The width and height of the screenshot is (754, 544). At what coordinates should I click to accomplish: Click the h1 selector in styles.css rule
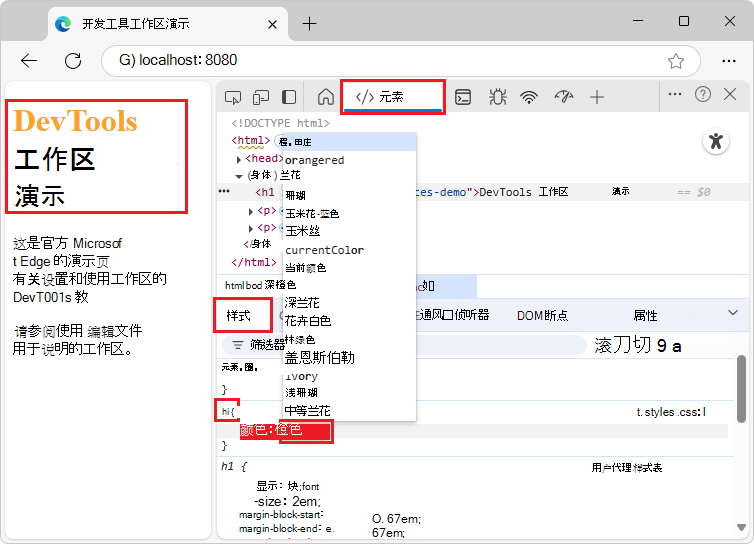coord(228,411)
